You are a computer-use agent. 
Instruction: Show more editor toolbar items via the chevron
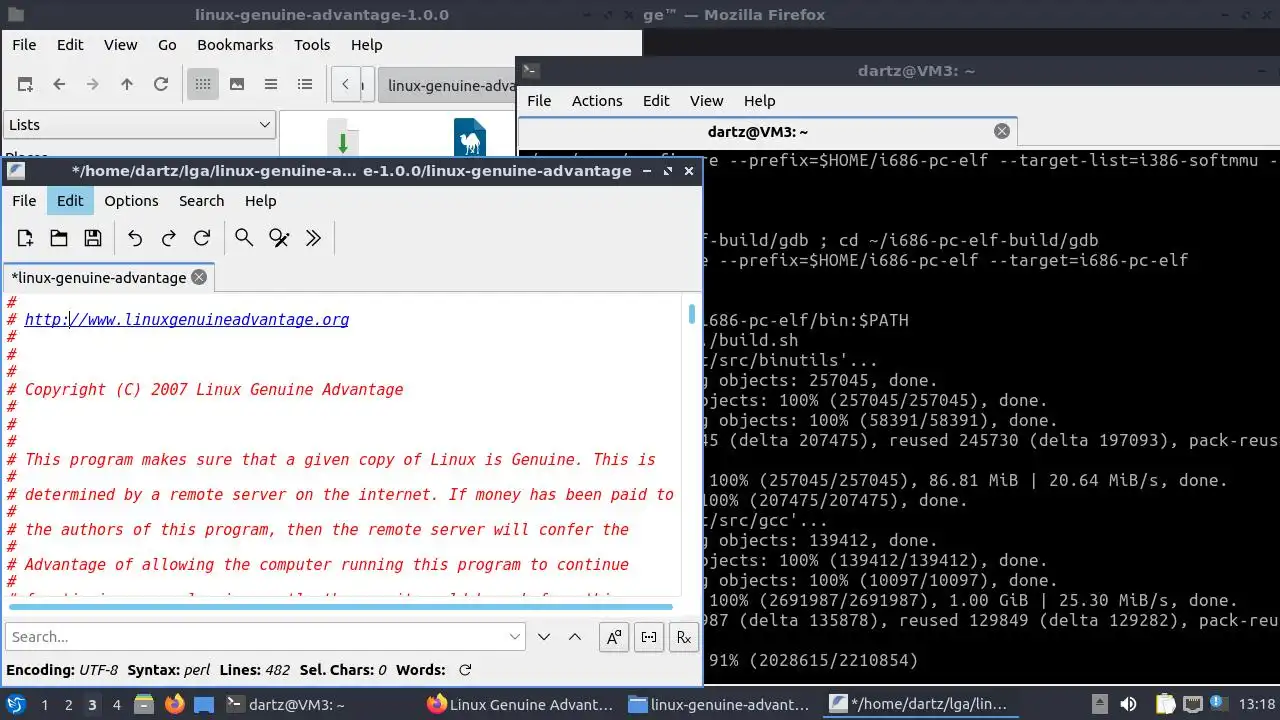(313, 238)
